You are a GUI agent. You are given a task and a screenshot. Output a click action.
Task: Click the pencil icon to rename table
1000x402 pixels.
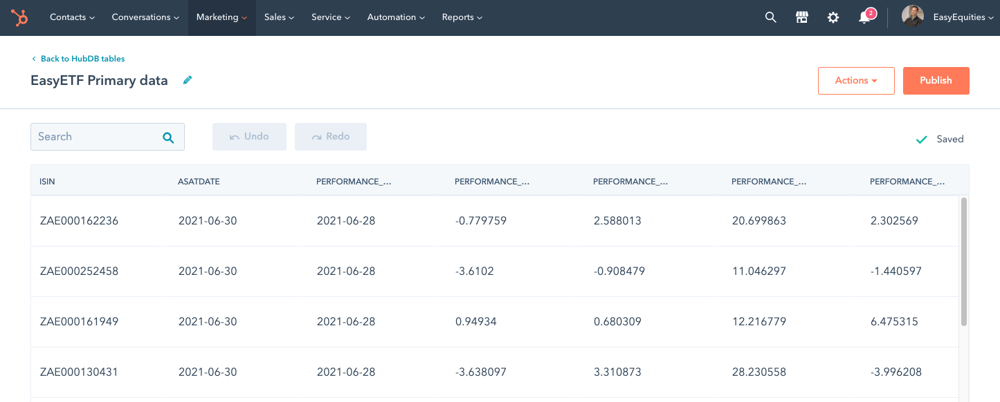coord(188,80)
